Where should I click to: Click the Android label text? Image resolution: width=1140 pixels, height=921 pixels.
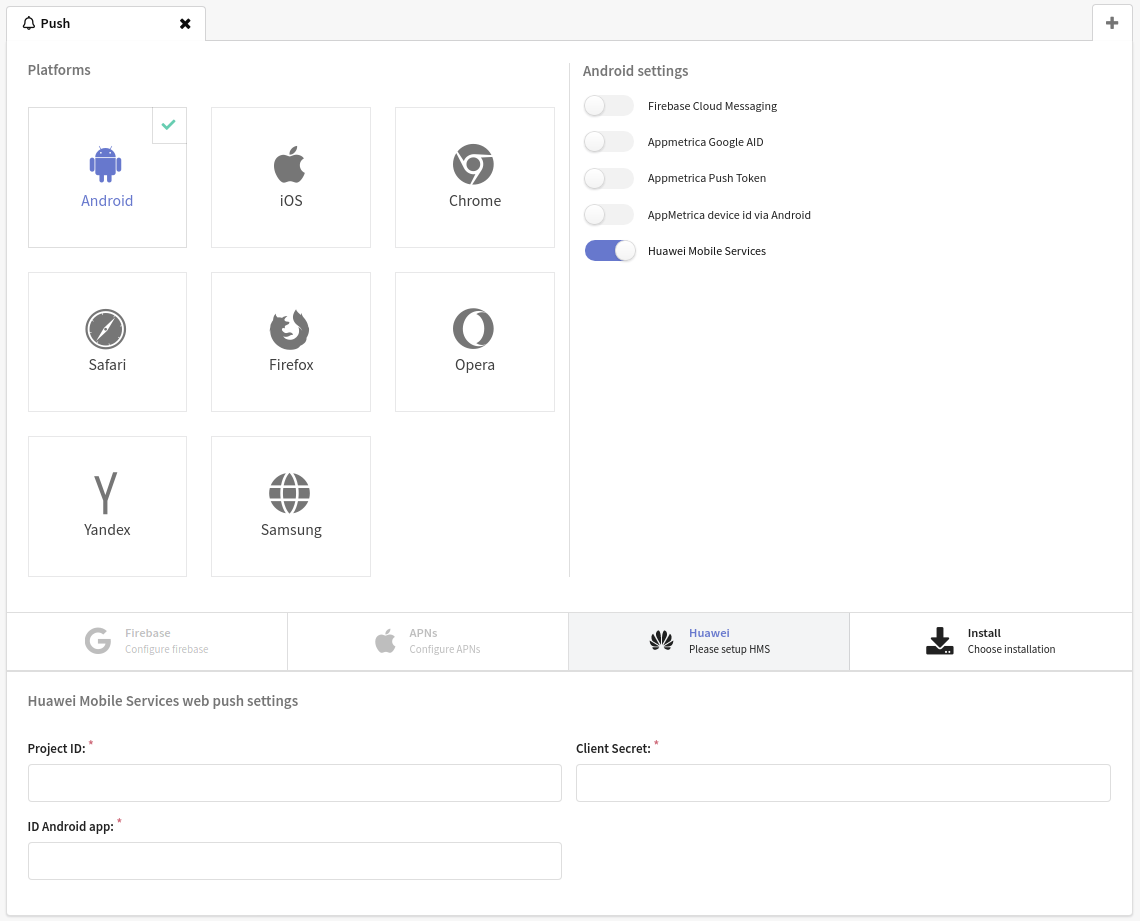107,201
